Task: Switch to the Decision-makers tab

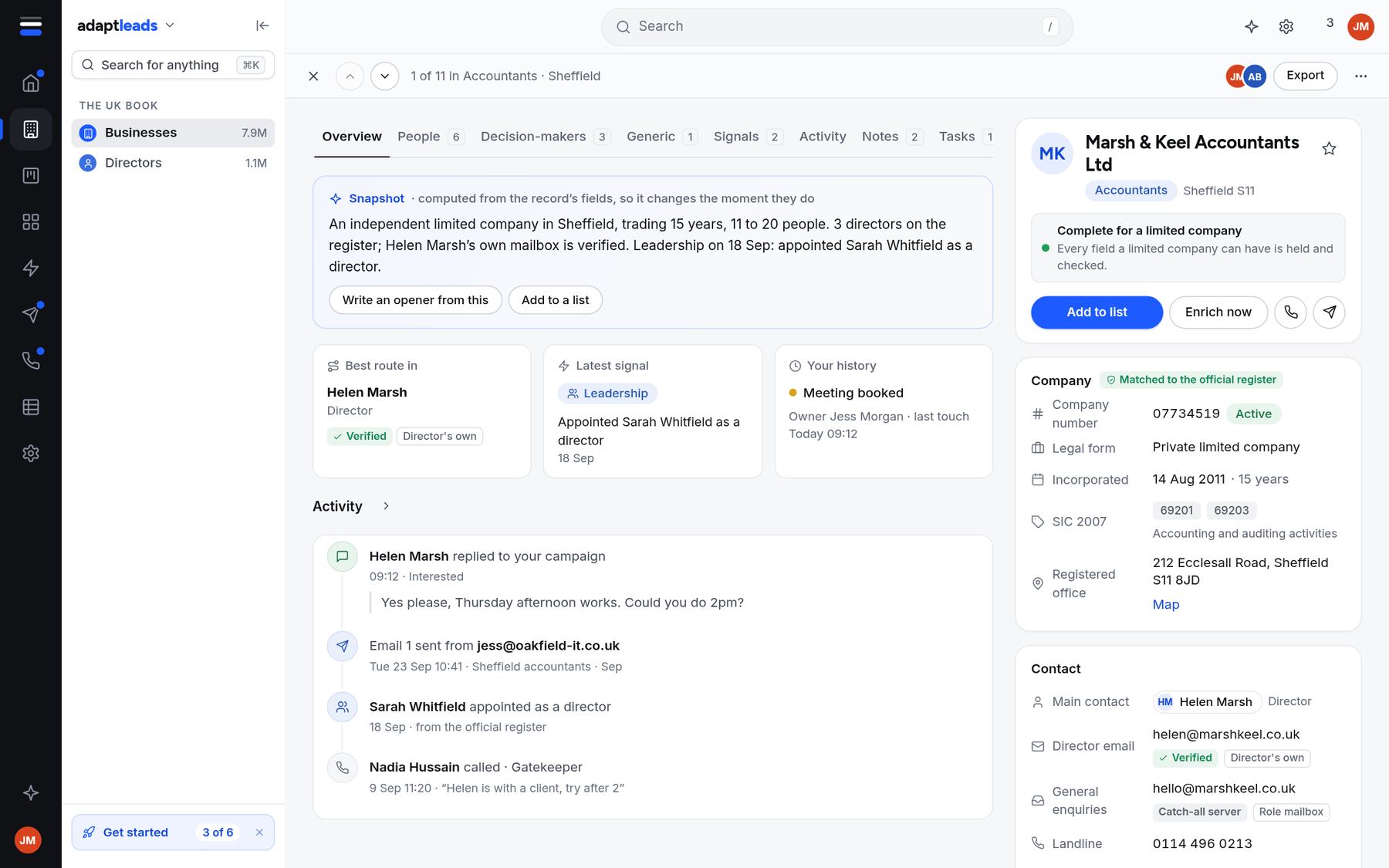Action: pyautogui.click(x=545, y=137)
